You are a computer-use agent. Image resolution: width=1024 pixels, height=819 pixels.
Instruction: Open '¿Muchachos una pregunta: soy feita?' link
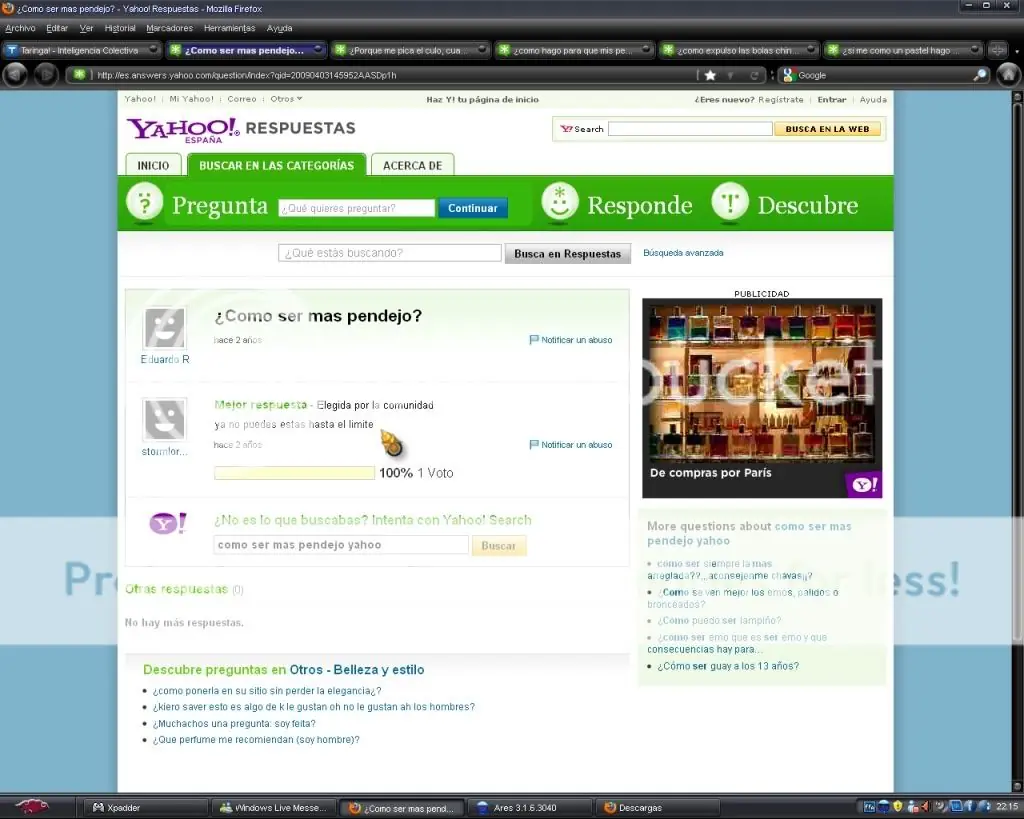point(234,724)
